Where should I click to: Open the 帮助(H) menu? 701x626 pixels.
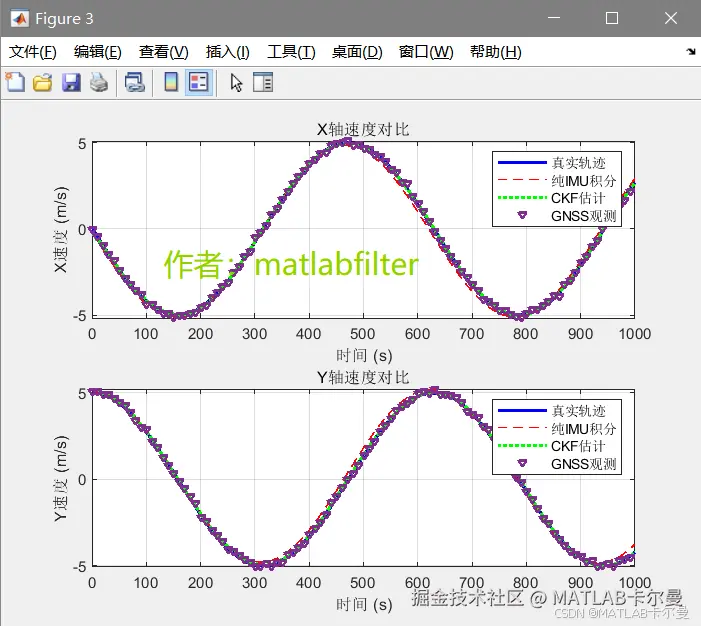point(496,52)
